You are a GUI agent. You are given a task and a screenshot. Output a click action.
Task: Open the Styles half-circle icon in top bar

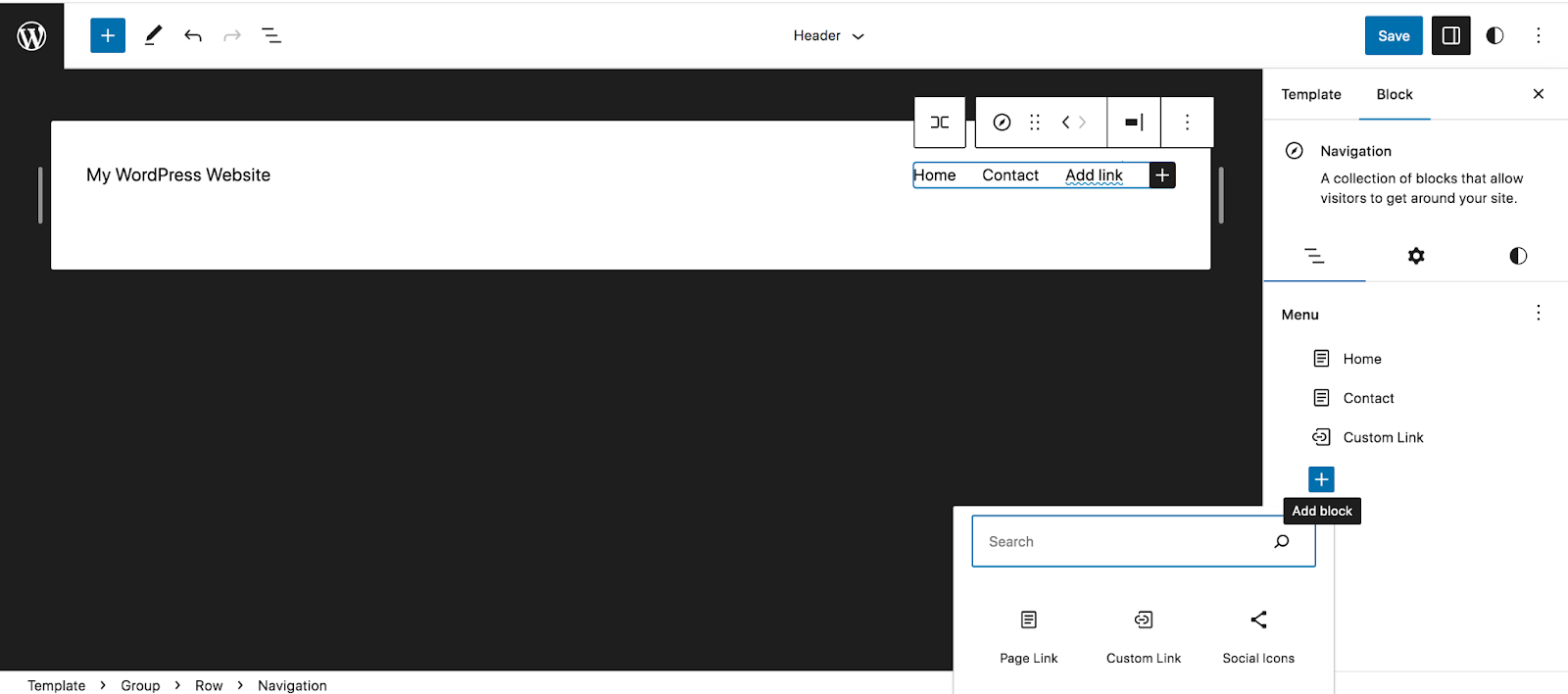pos(1494,36)
